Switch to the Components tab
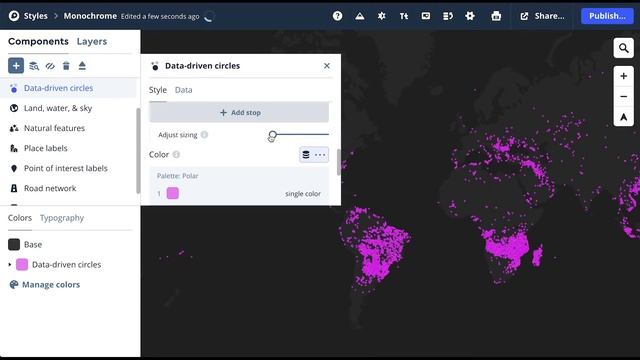 (x=38, y=41)
